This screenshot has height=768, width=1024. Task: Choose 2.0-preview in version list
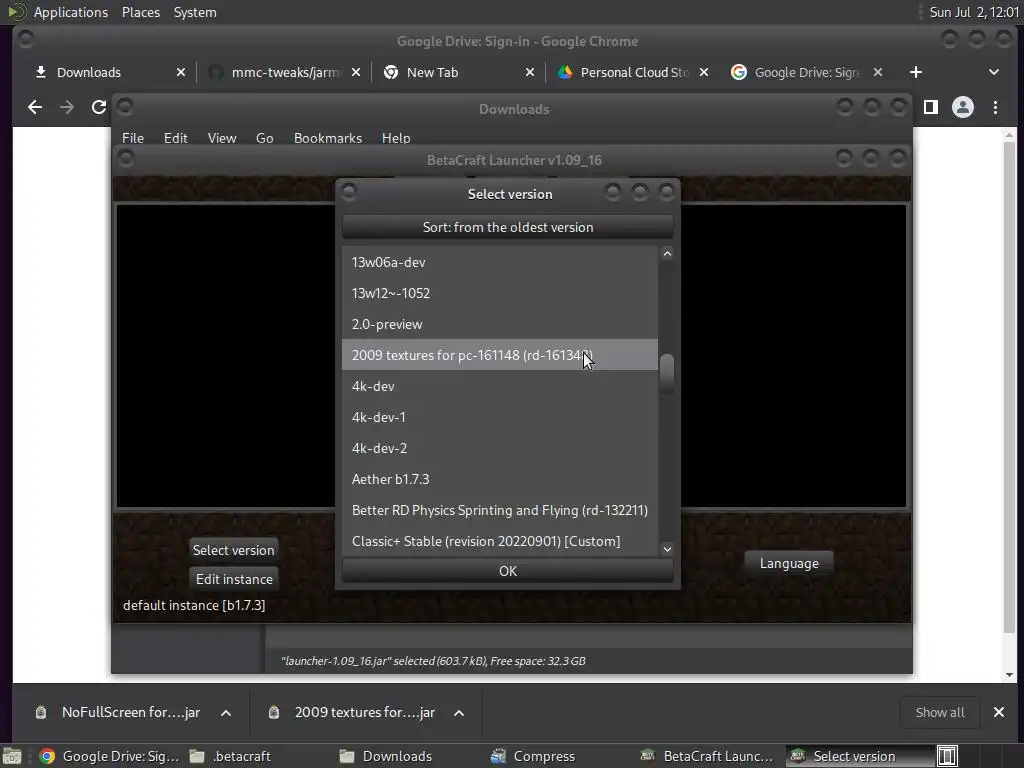(x=500, y=324)
